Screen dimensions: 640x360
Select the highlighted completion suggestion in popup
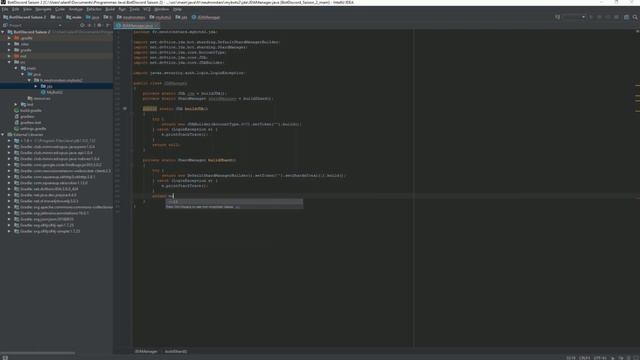click(234, 202)
